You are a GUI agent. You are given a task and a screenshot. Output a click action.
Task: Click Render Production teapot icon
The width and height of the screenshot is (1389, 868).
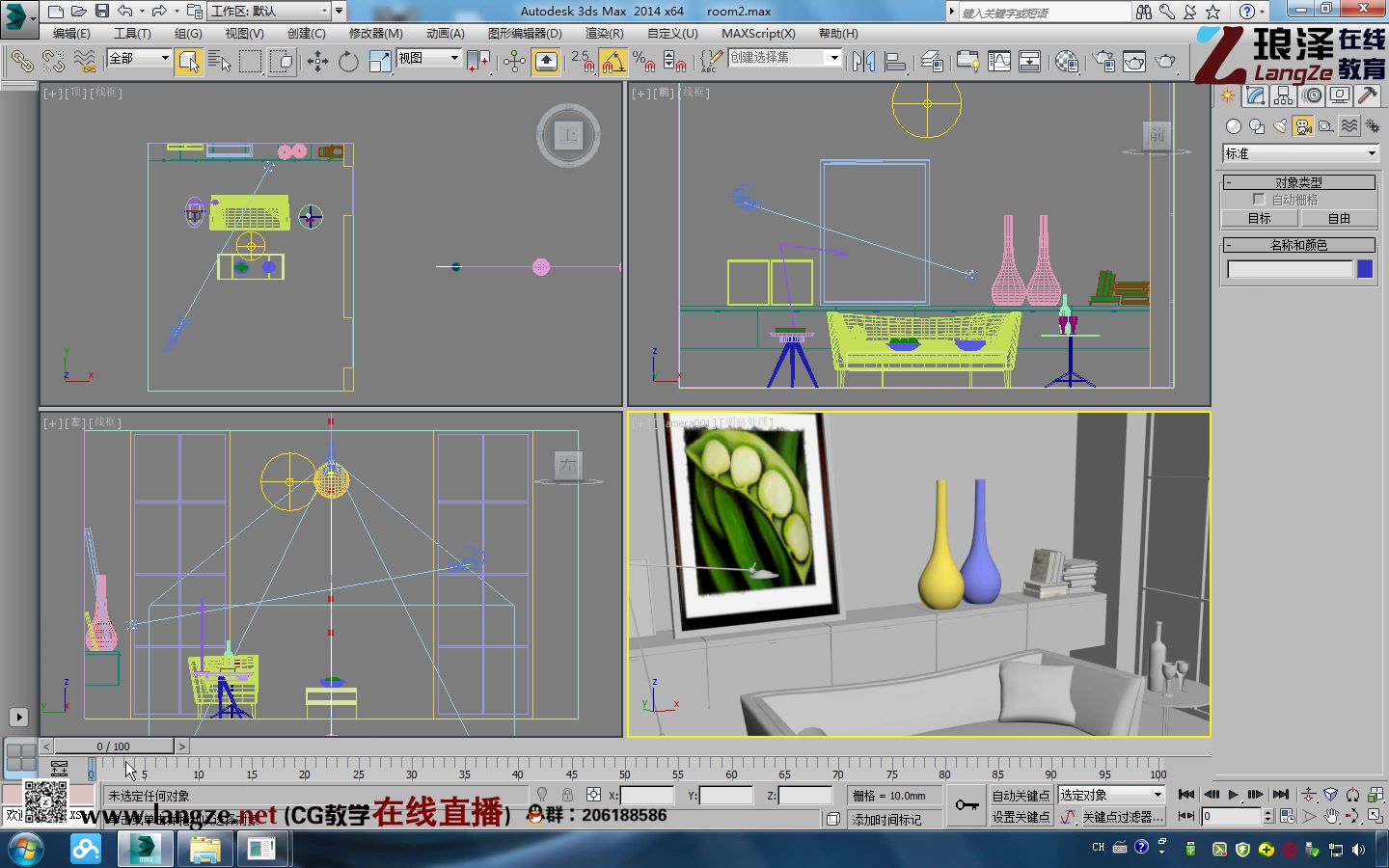(1166, 62)
